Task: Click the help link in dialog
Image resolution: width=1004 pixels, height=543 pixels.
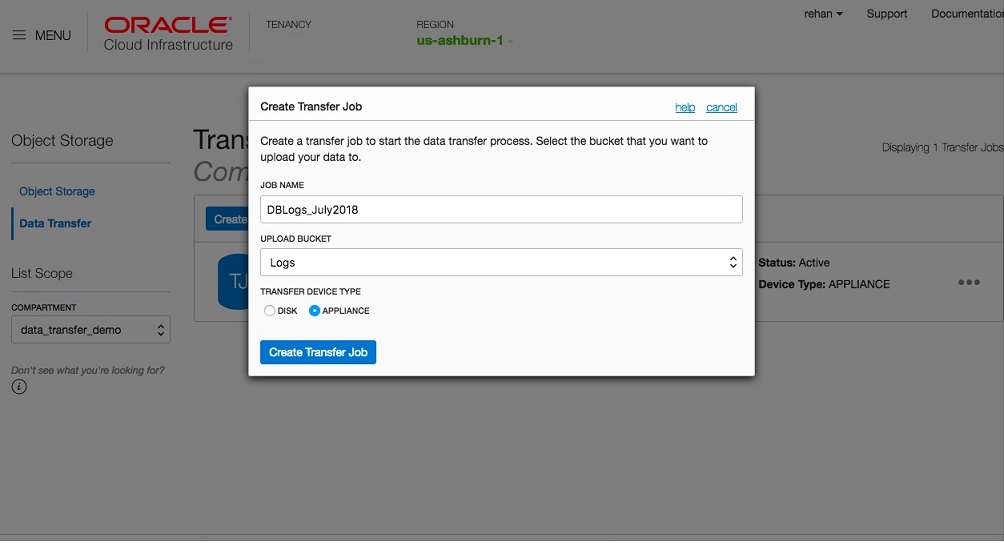Action: click(685, 107)
